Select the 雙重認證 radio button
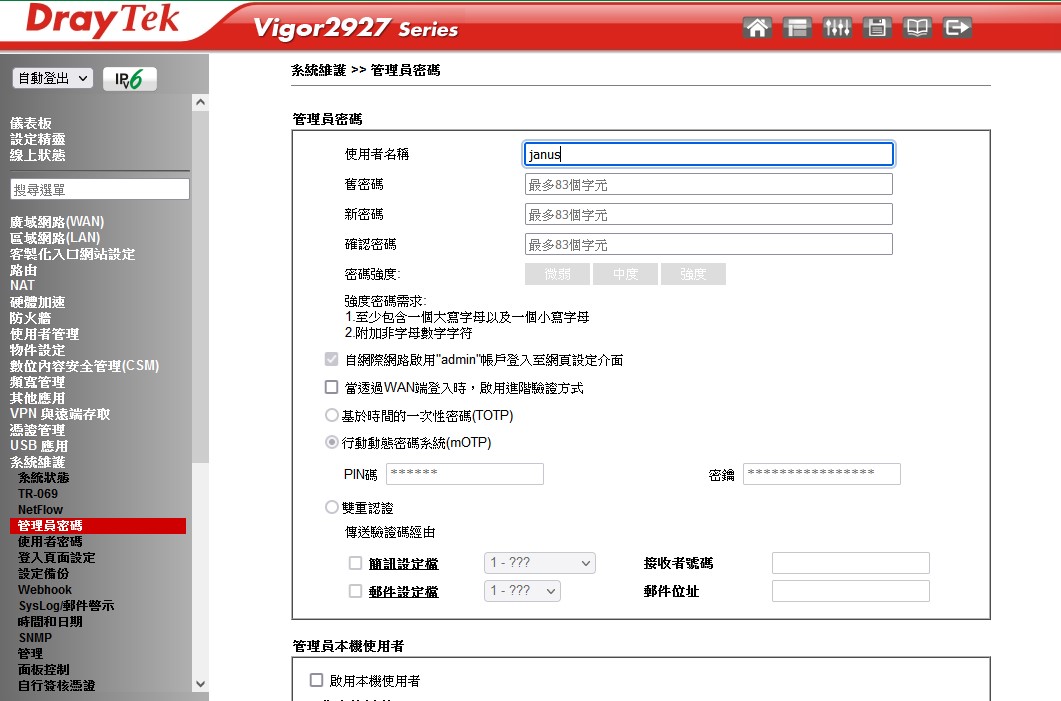The height and width of the screenshot is (701, 1061). click(332, 508)
